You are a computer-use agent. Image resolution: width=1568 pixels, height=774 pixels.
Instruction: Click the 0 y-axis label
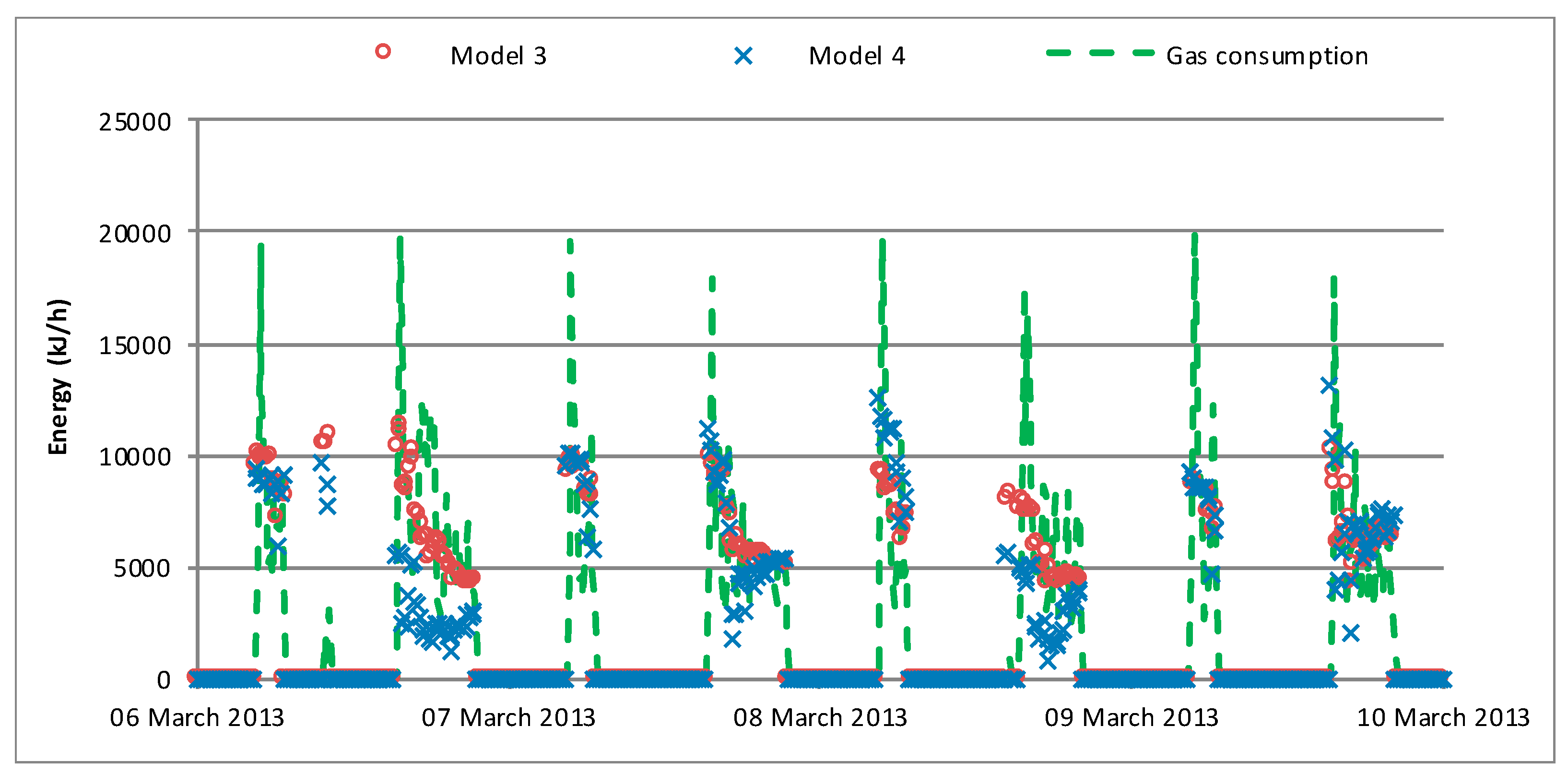163,680
